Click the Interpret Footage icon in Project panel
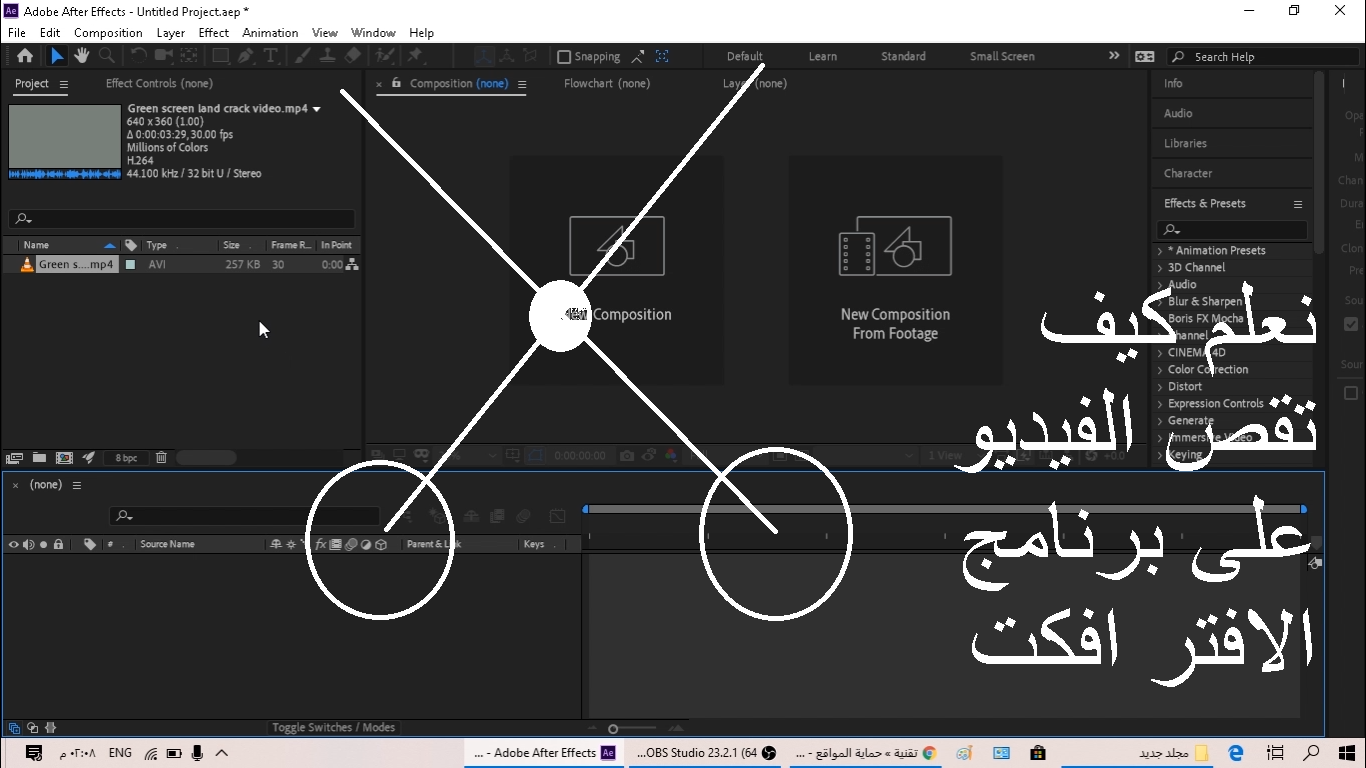 [x=14, y=458]
